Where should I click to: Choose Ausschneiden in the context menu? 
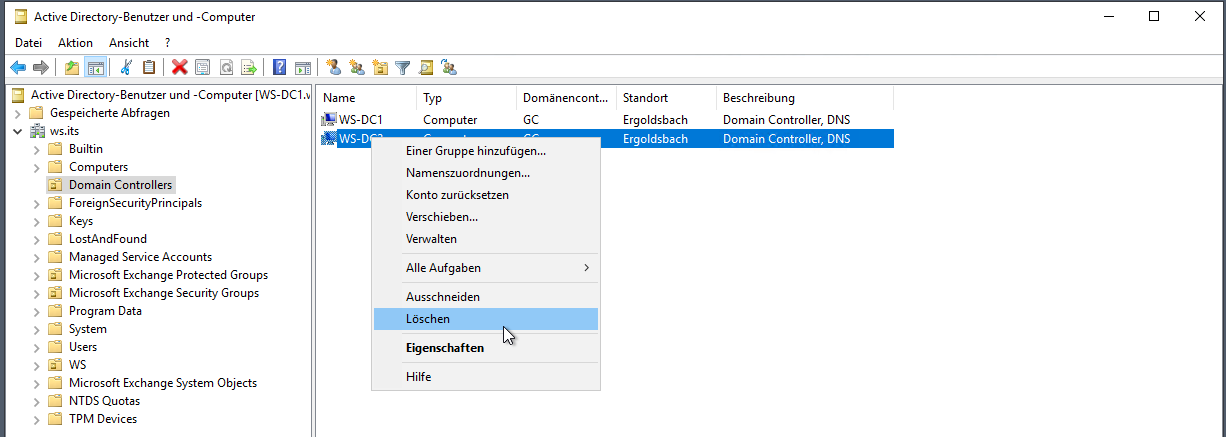(485, 297)
